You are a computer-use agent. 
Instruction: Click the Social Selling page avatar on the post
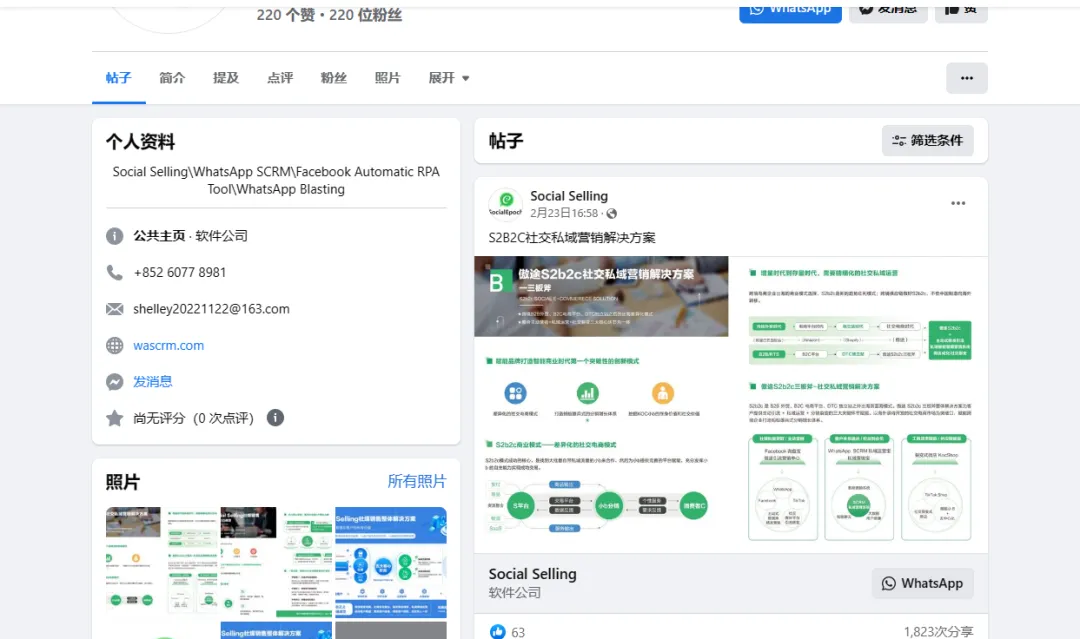pyautogui.click(x=505, y=204)
